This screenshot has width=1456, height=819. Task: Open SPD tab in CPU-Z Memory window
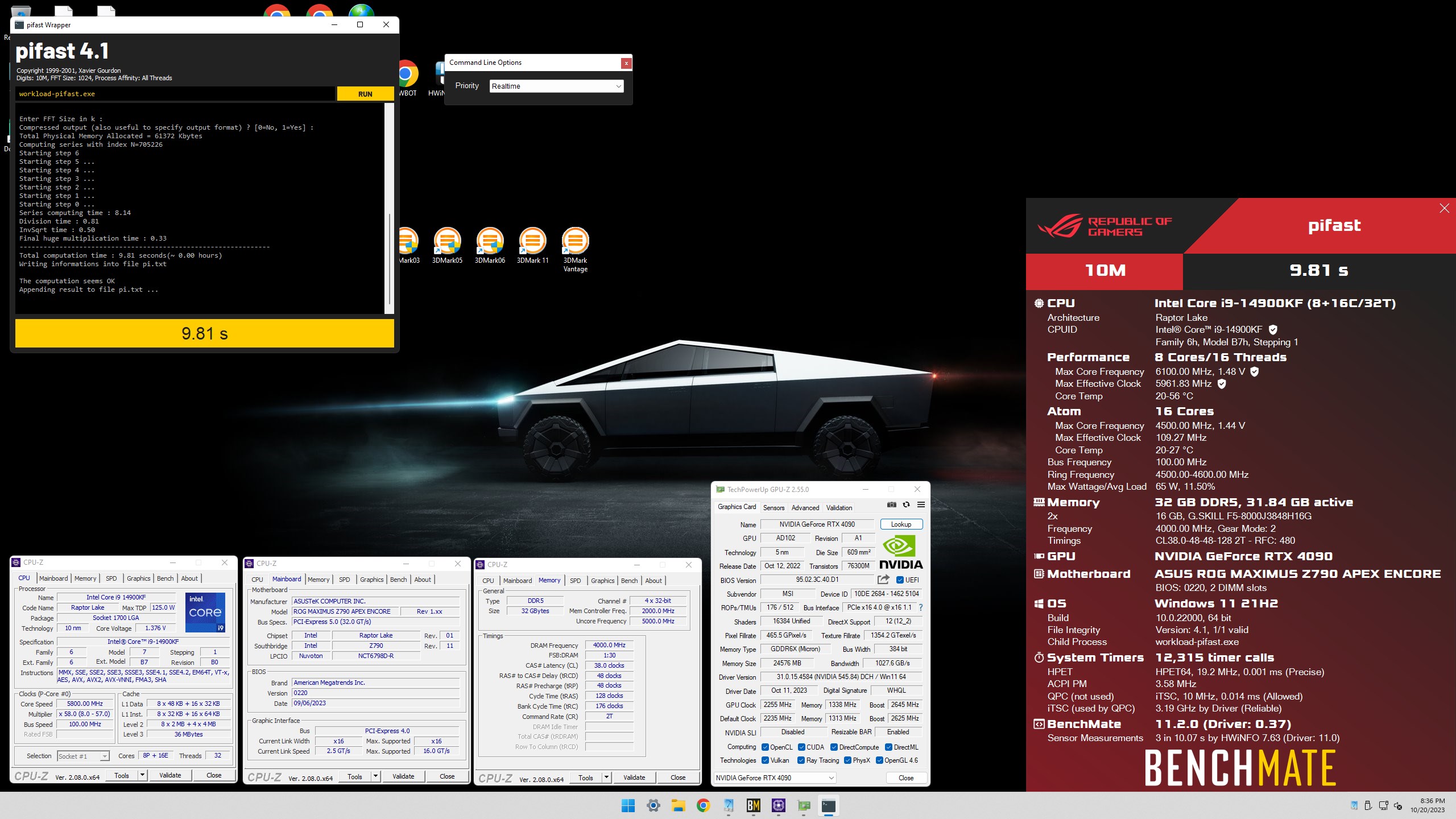pyautogui.click(x=576, y=581)
